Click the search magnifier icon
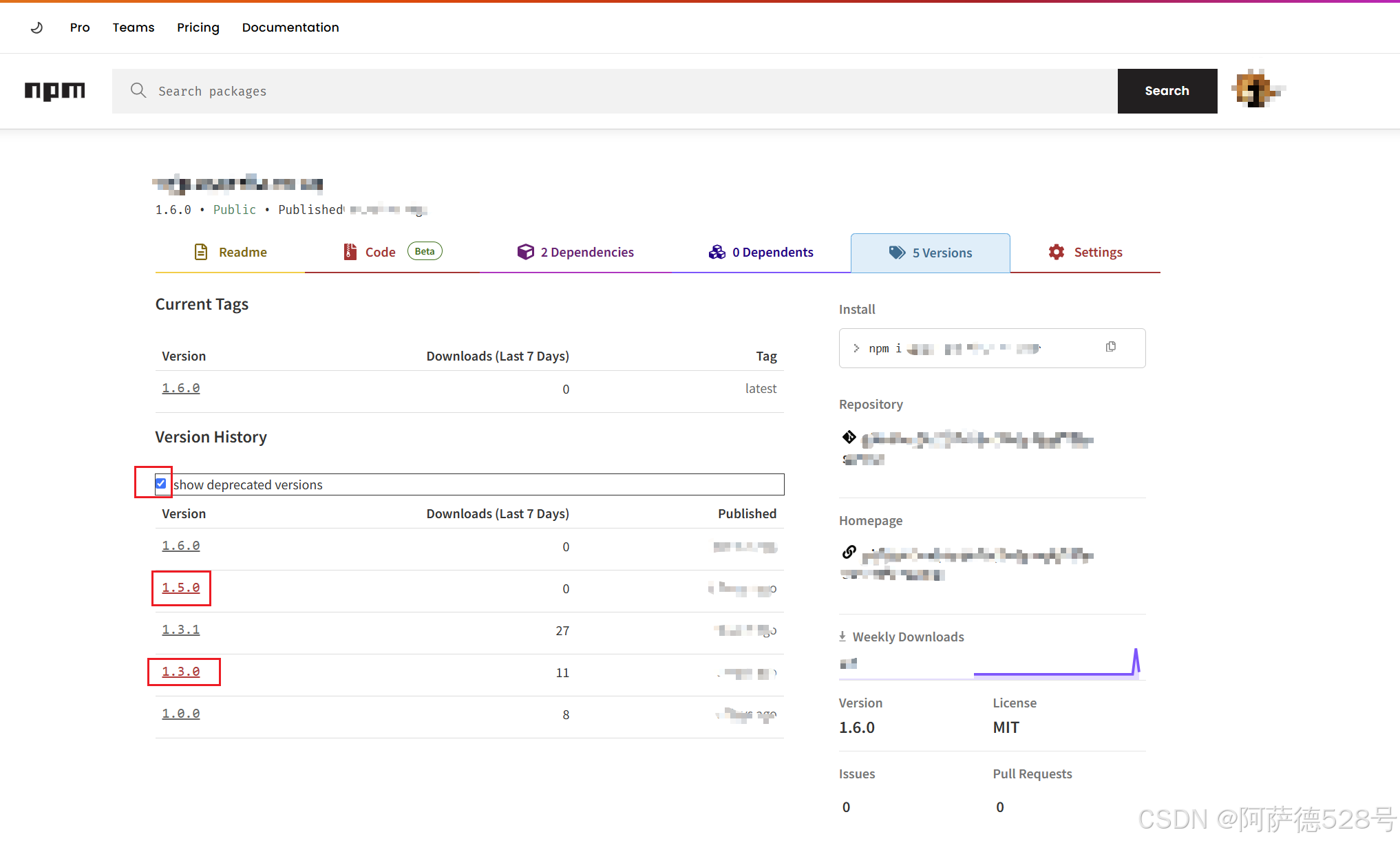 138,90
